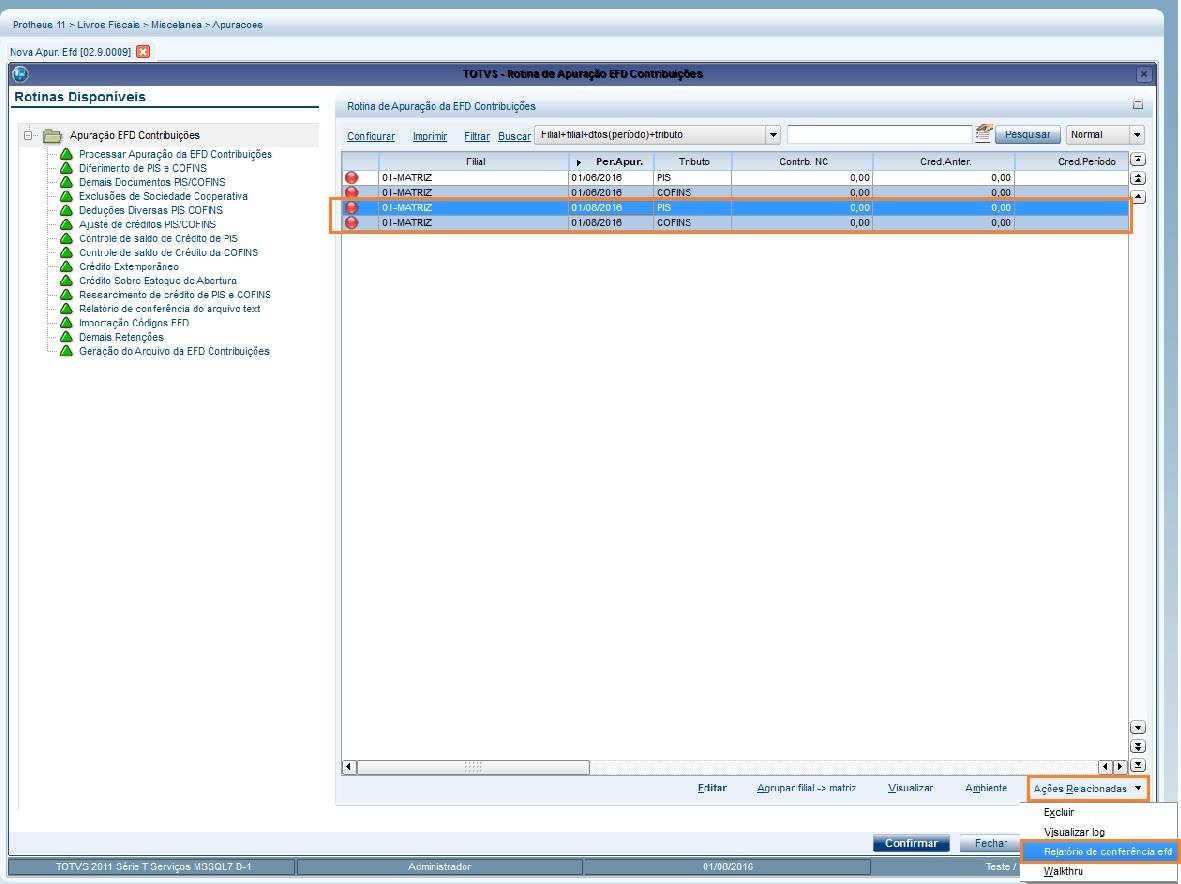
Task: Click the Imprimir link
Action: [430, 136]
